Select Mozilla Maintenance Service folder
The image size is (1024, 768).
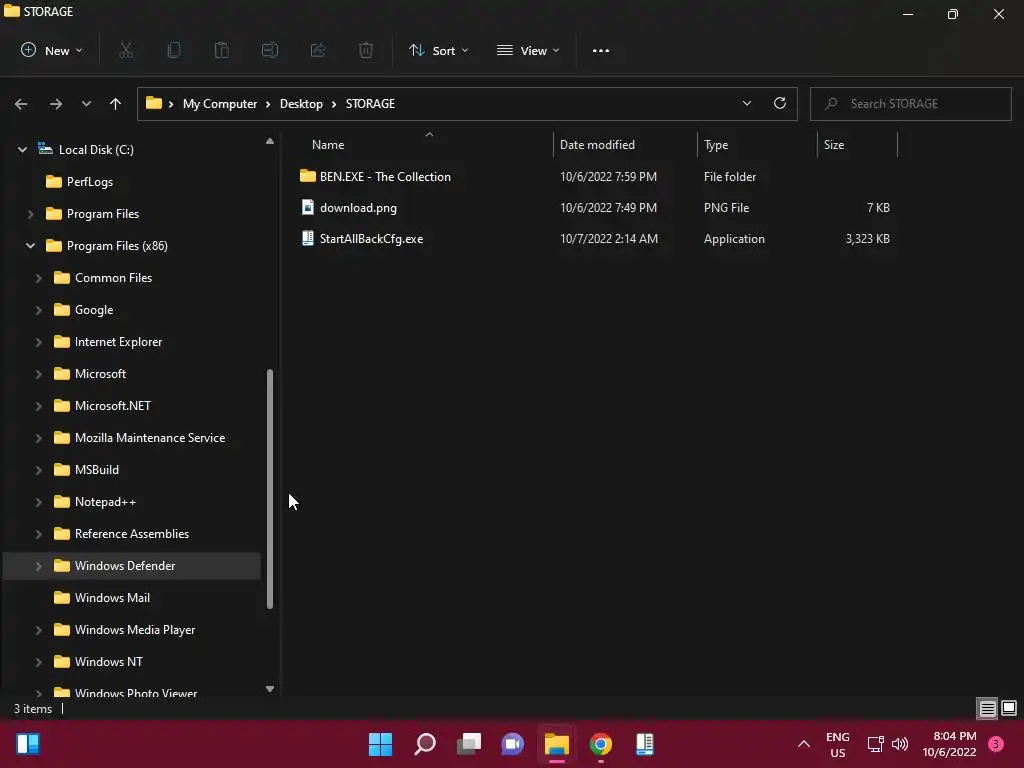click(140, 438)
